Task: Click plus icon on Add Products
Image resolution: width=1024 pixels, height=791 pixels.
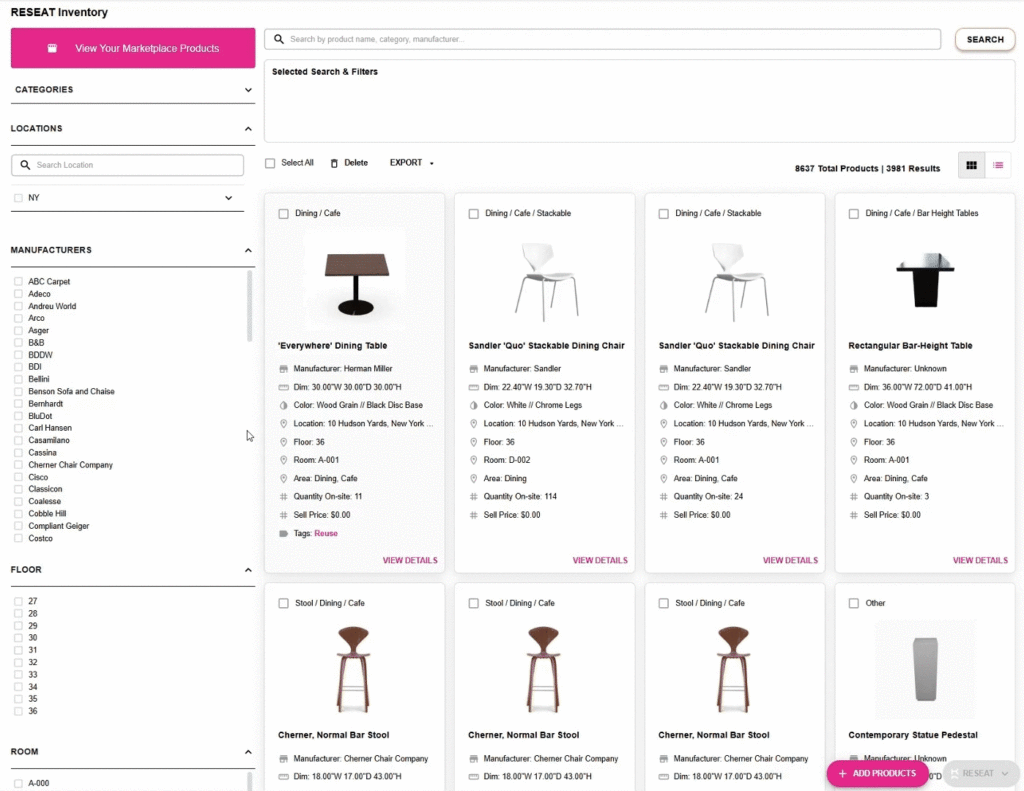Action: (842, 773)
